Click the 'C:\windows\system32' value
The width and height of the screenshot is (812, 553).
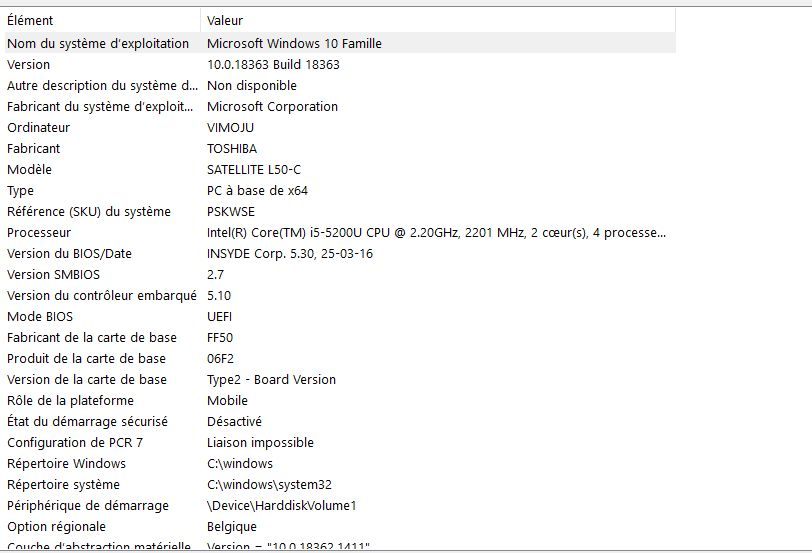coord(269,485)
